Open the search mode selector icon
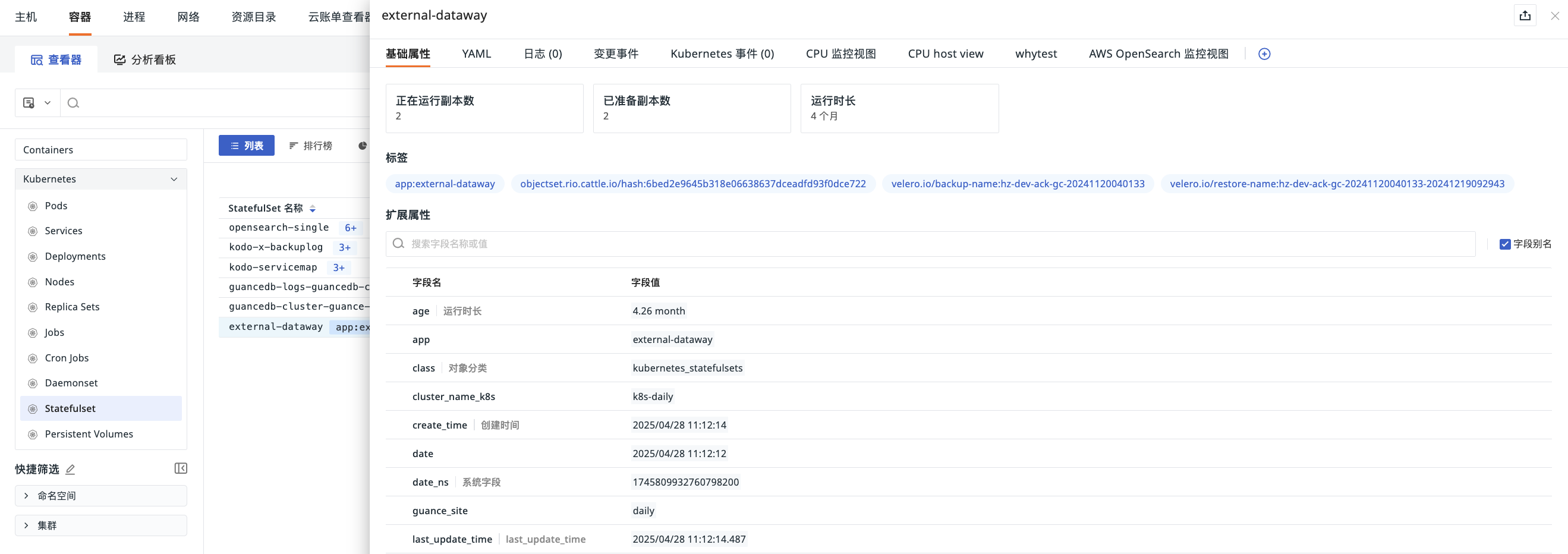 click(37, 103)
